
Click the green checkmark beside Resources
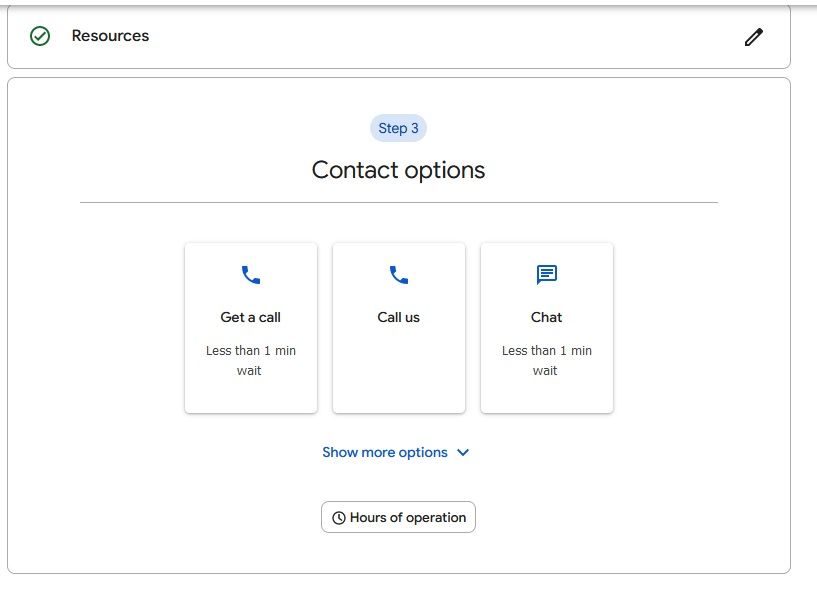40,36
